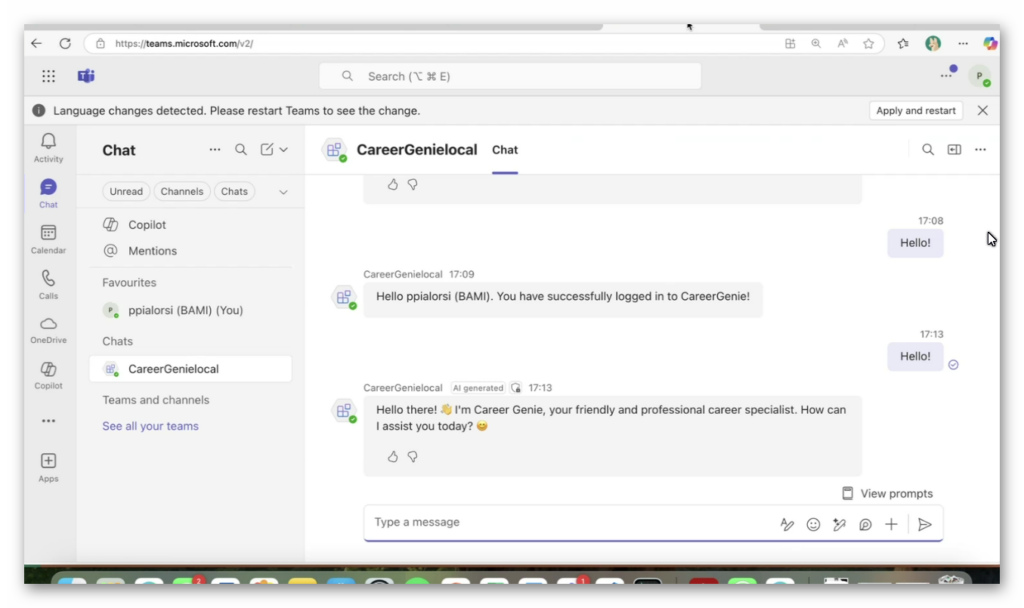This screenshot has height=608, width=1024.
Task: Open Mentions in the chat list
Action: (190, 251)
